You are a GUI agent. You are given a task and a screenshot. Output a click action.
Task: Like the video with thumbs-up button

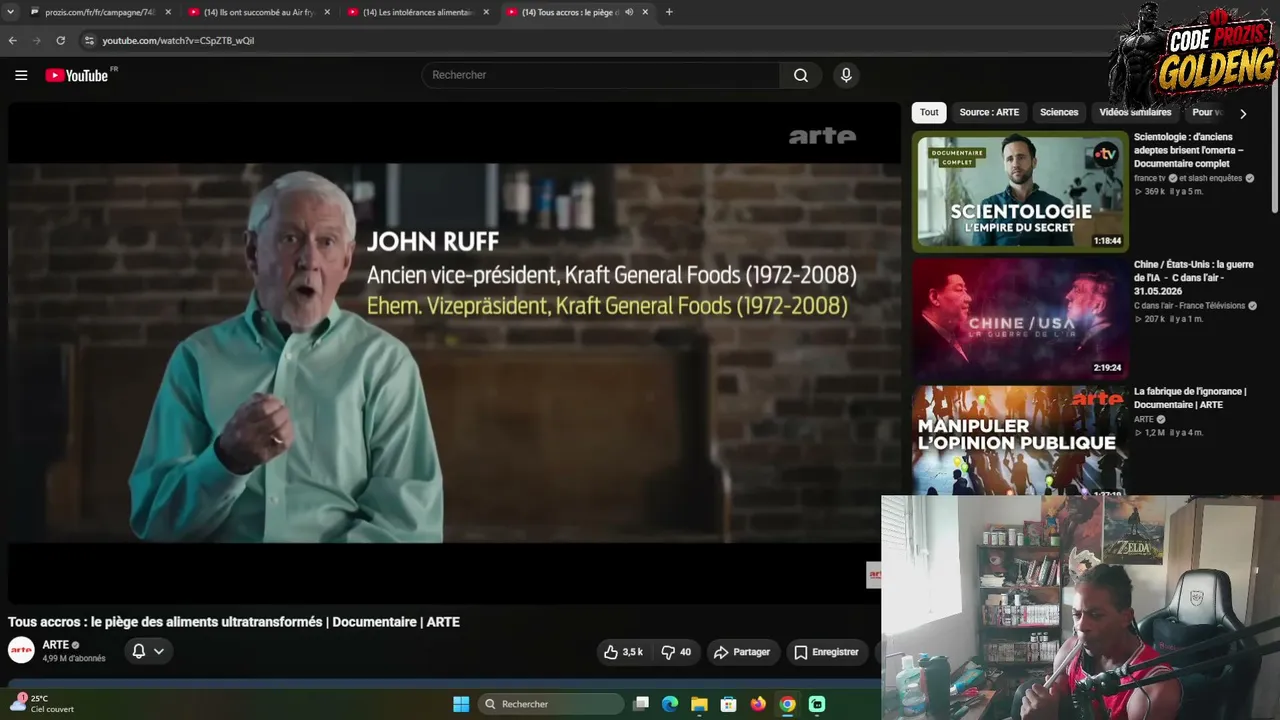pyautogui.click(x=623, y=652)
